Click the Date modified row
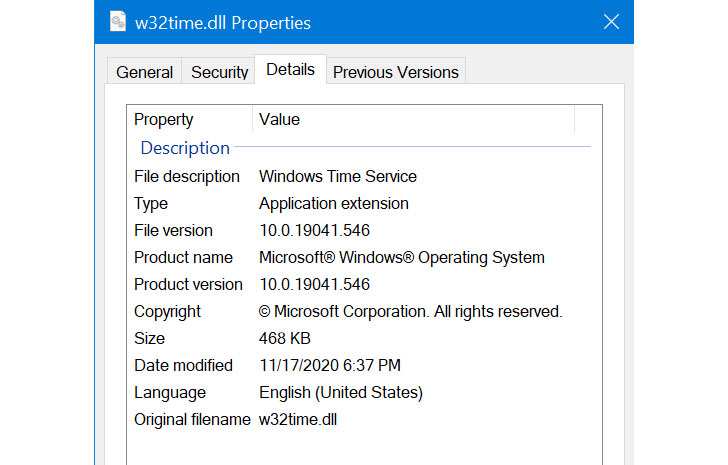 pos(183,366)
